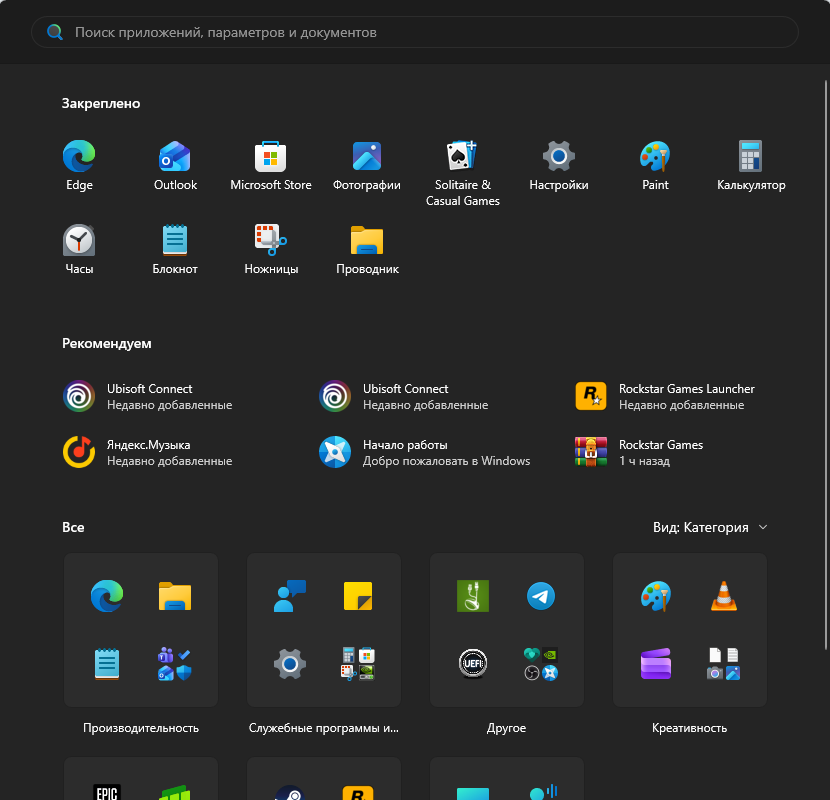The image size is (830, 800).
Task: Click the Закреплено section heading
Action: tap(101, 103)
